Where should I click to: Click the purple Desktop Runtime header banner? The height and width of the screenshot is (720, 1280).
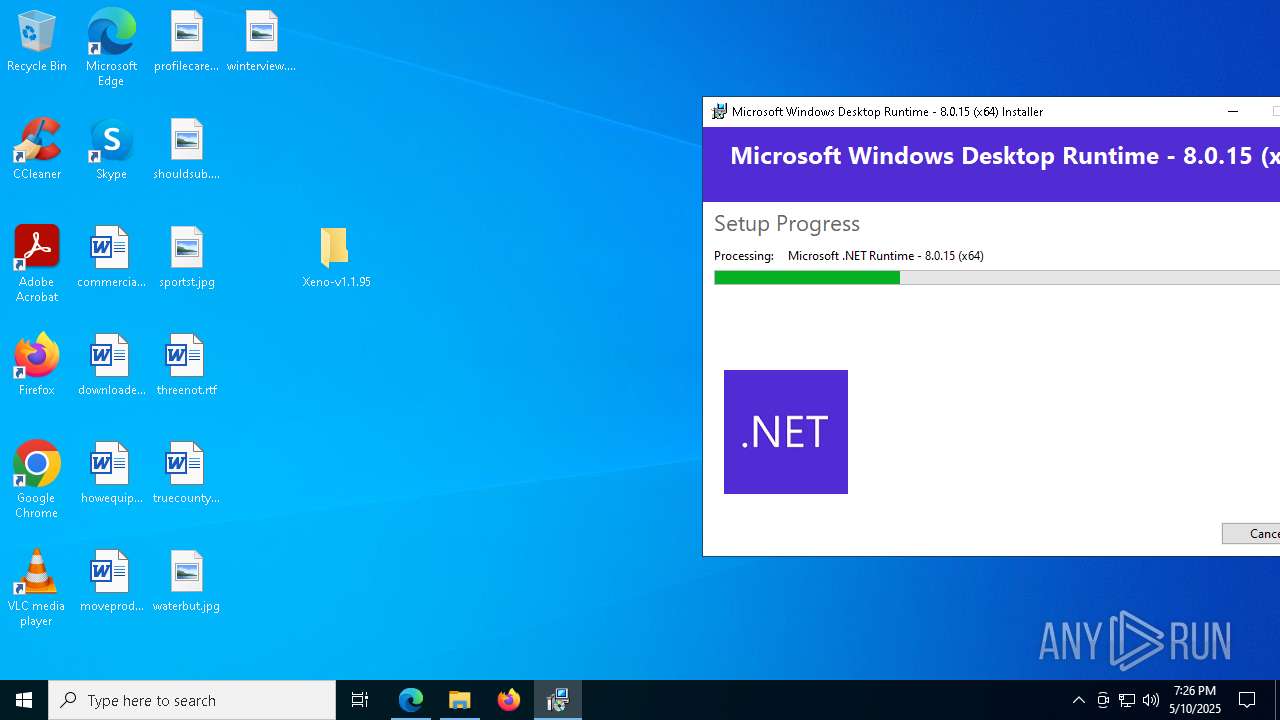point(991,164)
